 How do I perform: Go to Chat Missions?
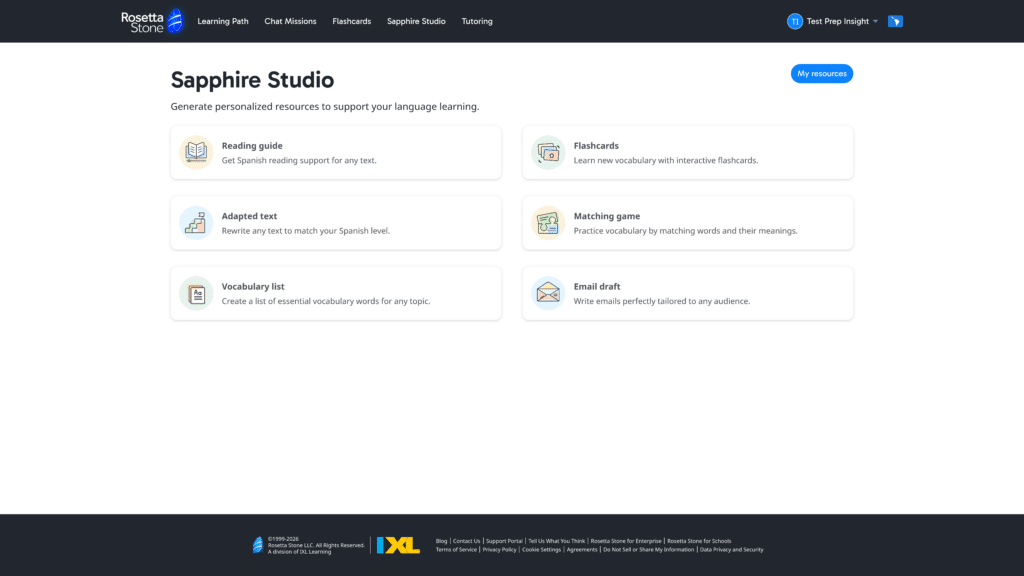coord(290,22)
